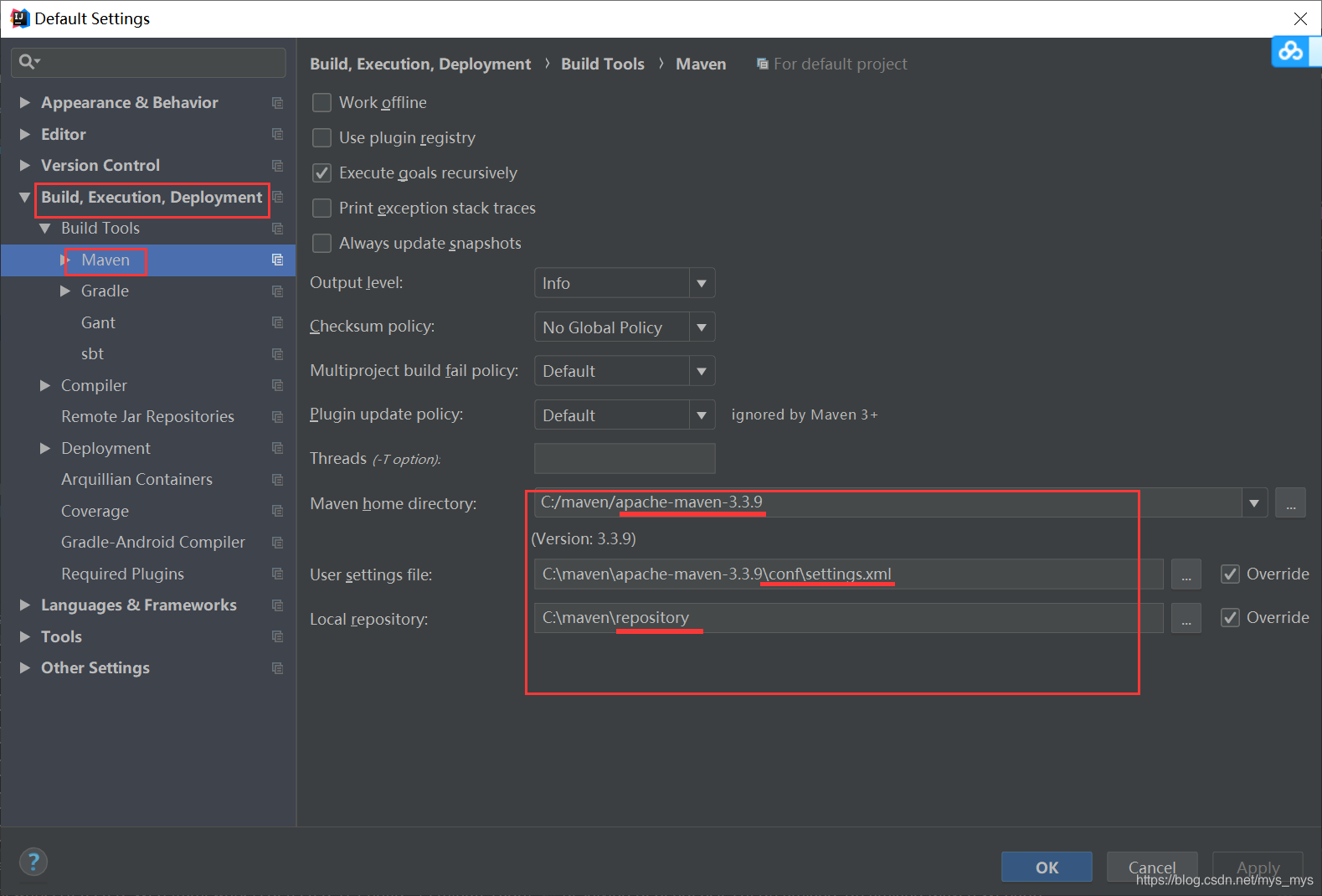Click project-level icon in Coverage row
Image resolution: width=1322 pixels, height=896 pixels.
278,511
